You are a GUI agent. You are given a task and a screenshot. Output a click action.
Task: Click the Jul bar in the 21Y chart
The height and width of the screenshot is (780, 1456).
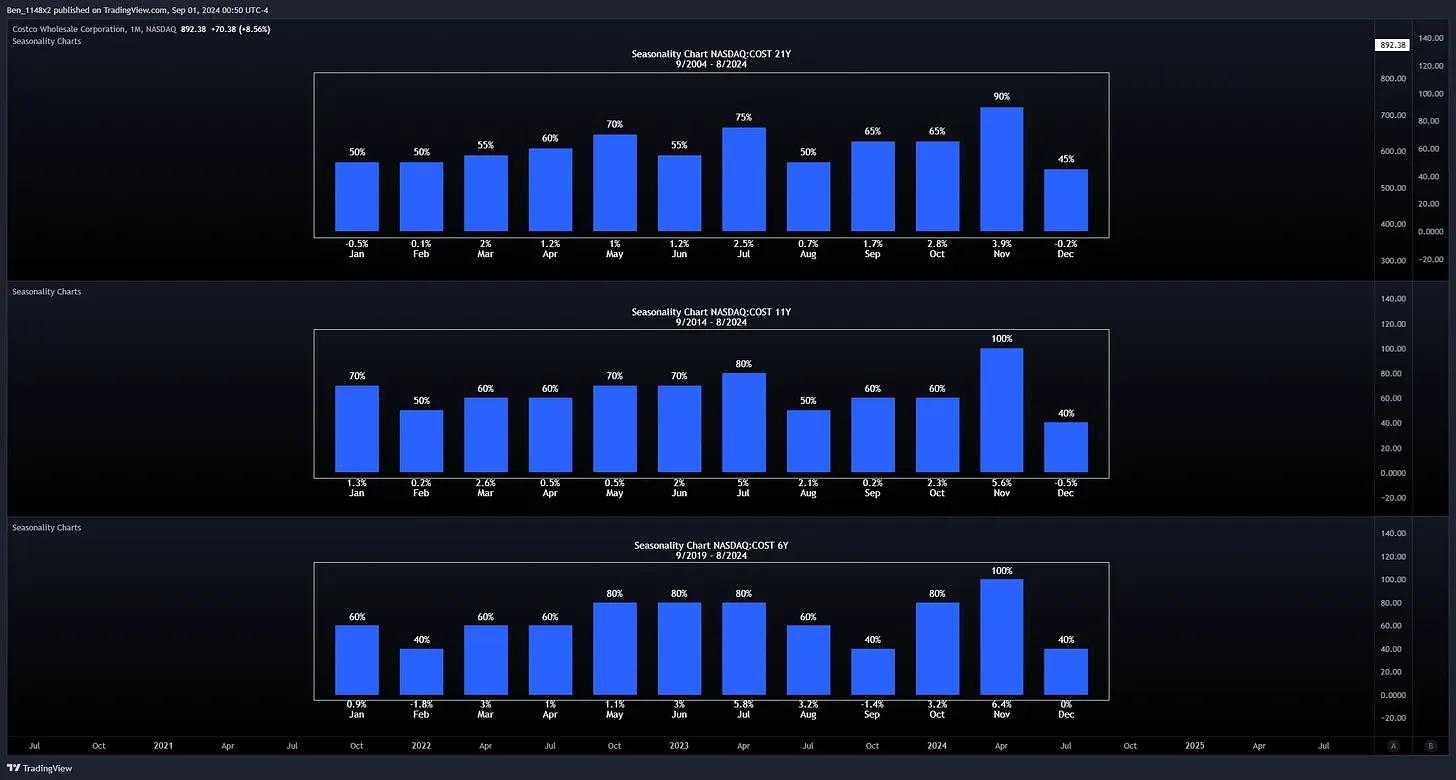pos(743,180)
